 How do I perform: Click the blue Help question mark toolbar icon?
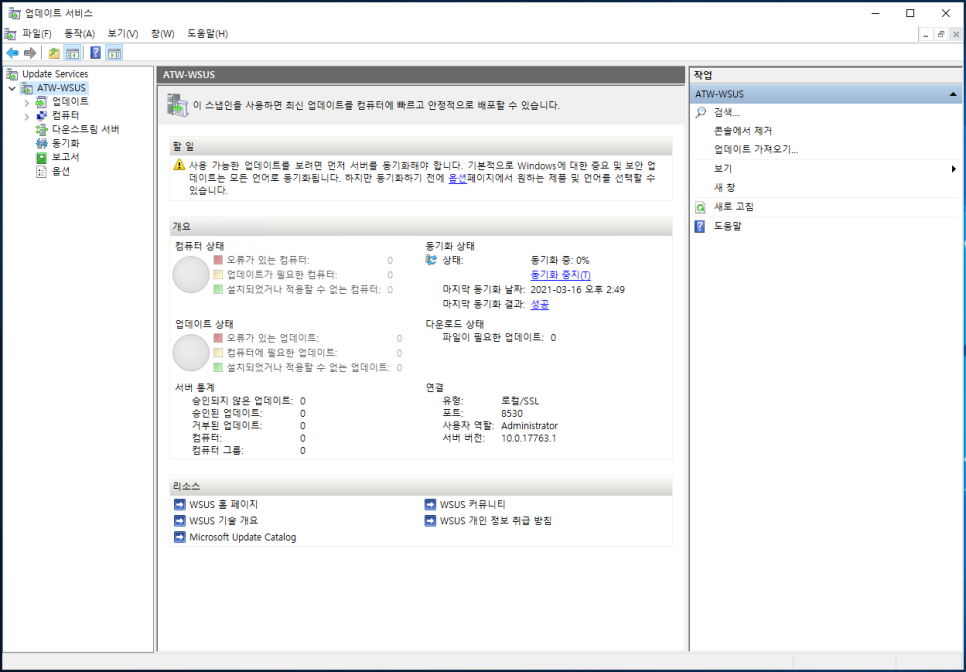(95, 53)
